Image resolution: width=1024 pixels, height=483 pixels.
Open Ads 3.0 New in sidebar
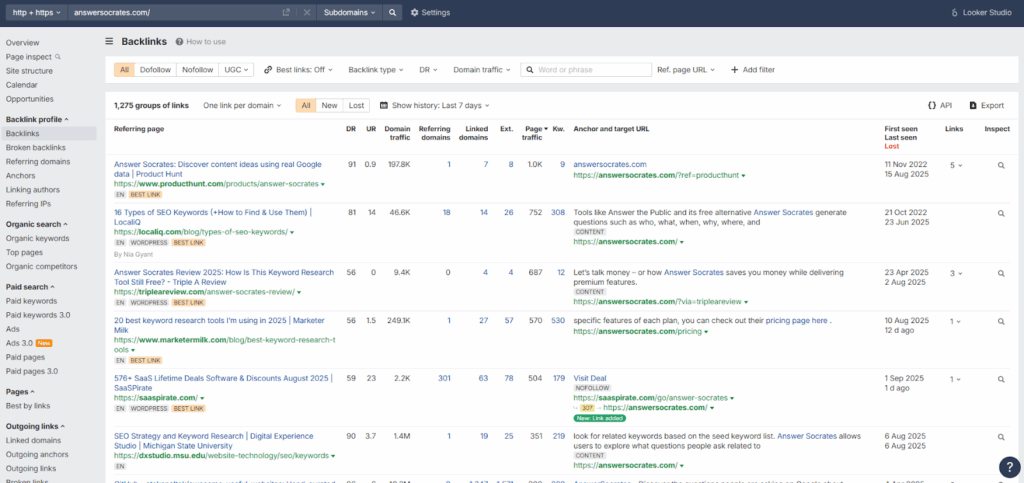click(x=28, y=343)
